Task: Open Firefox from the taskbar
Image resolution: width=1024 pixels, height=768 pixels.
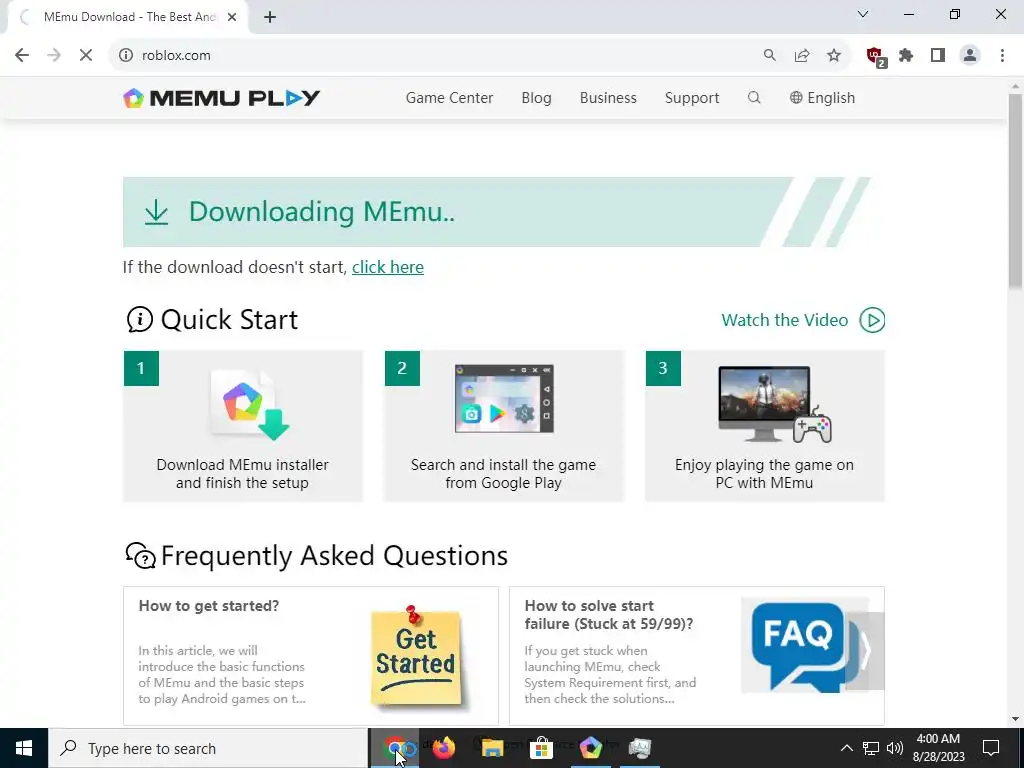Action: point(443,748)
